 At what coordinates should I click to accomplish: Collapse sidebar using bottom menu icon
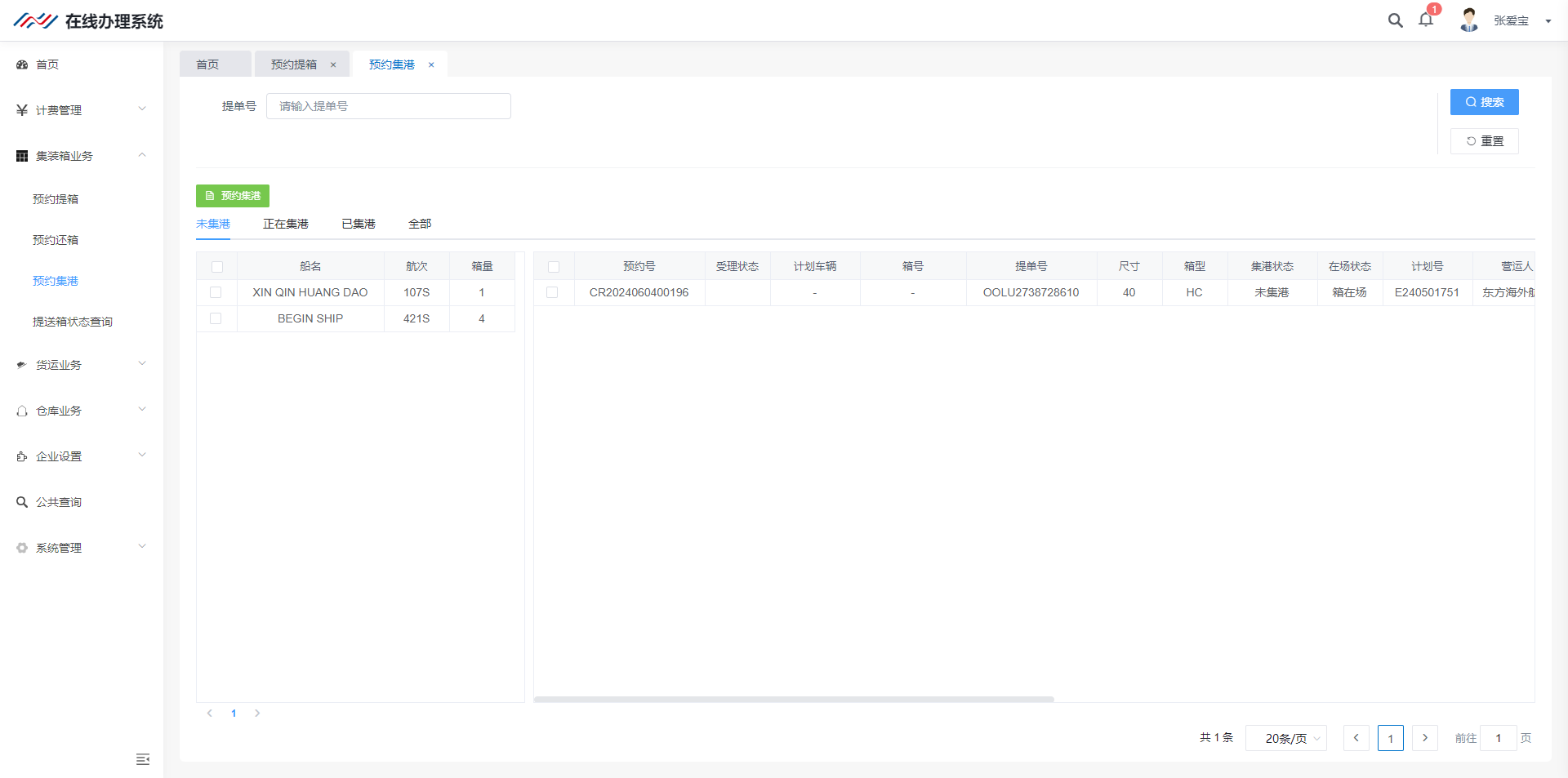tap(143, 759)
